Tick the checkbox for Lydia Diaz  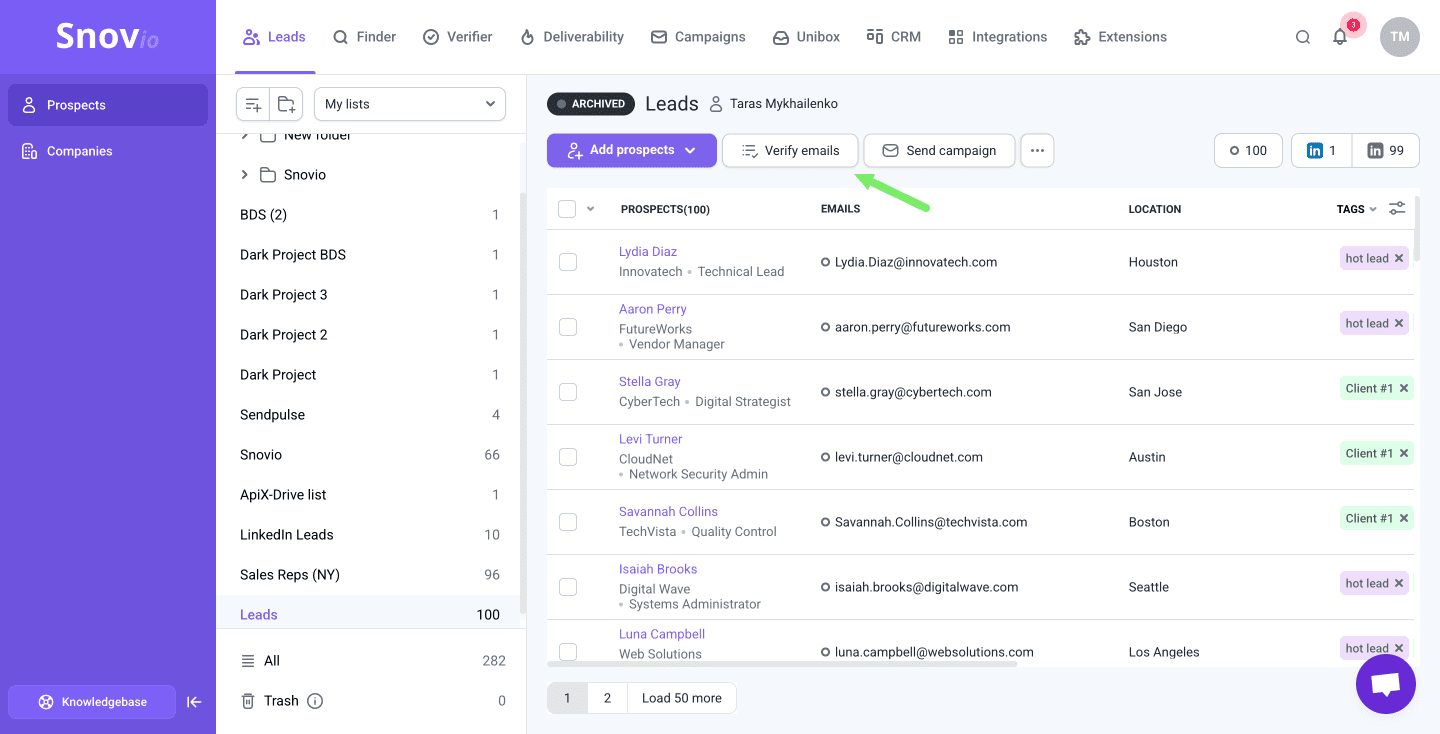(568, 262)
